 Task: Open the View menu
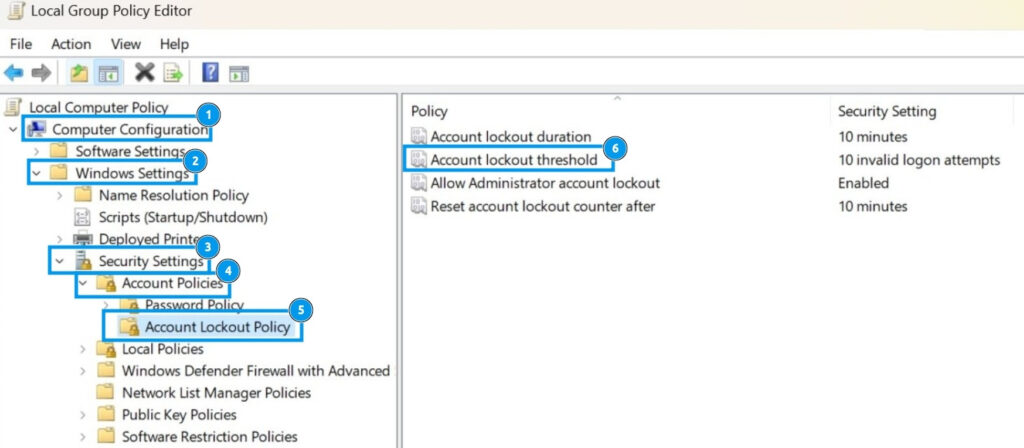click(x=125, y=44)
